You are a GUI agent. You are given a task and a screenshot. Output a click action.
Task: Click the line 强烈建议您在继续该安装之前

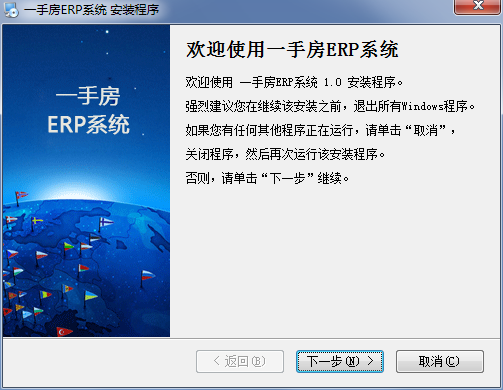(330, 106)
